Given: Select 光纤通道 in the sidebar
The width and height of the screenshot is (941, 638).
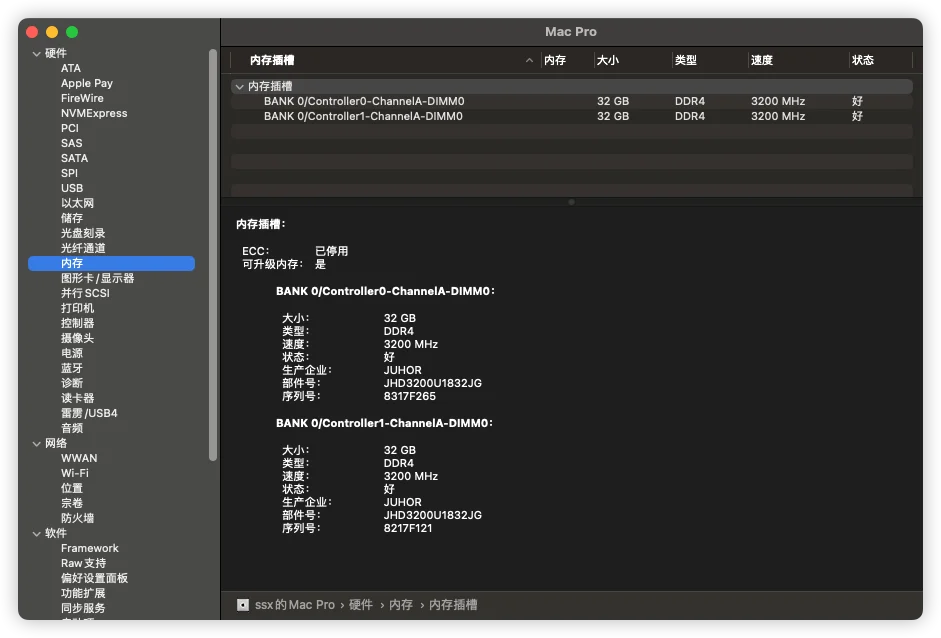Looking at the screenshot, I should [83, 248].
